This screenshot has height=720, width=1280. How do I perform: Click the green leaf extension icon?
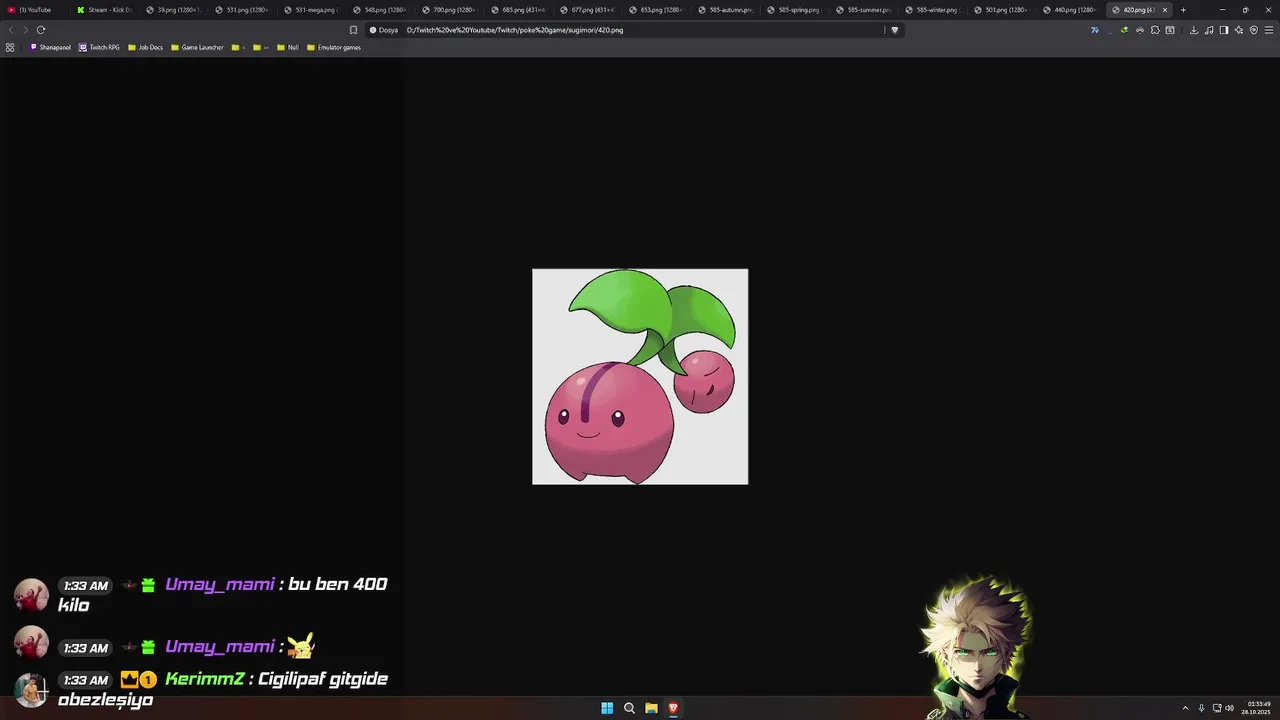point(1125,30)
